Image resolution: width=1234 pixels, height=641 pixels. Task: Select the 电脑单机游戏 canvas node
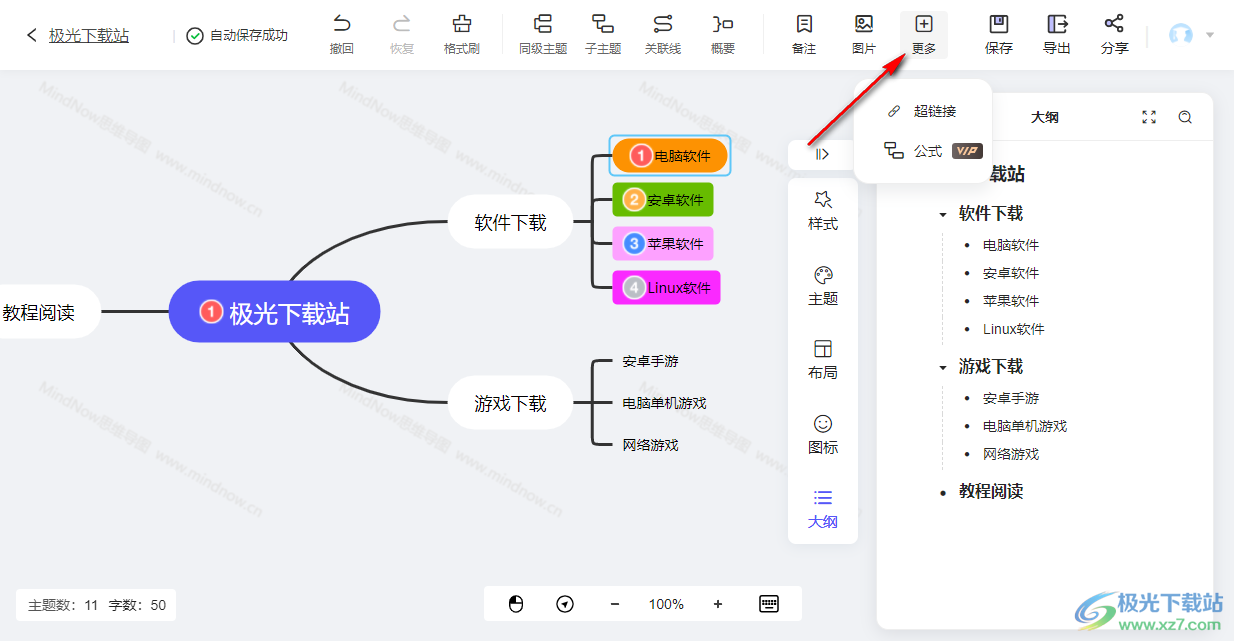664,403
